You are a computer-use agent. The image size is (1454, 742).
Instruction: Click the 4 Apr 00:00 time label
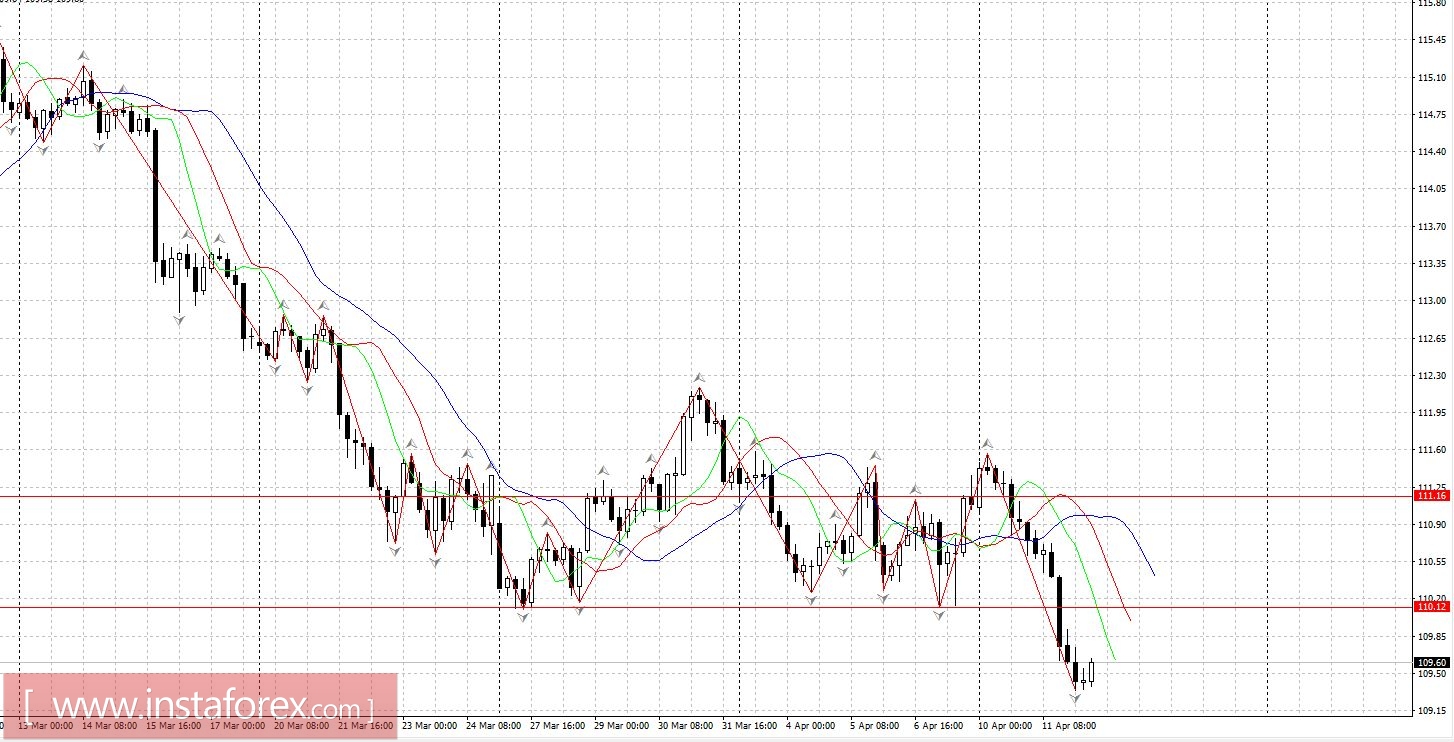(x=812, y=725)
